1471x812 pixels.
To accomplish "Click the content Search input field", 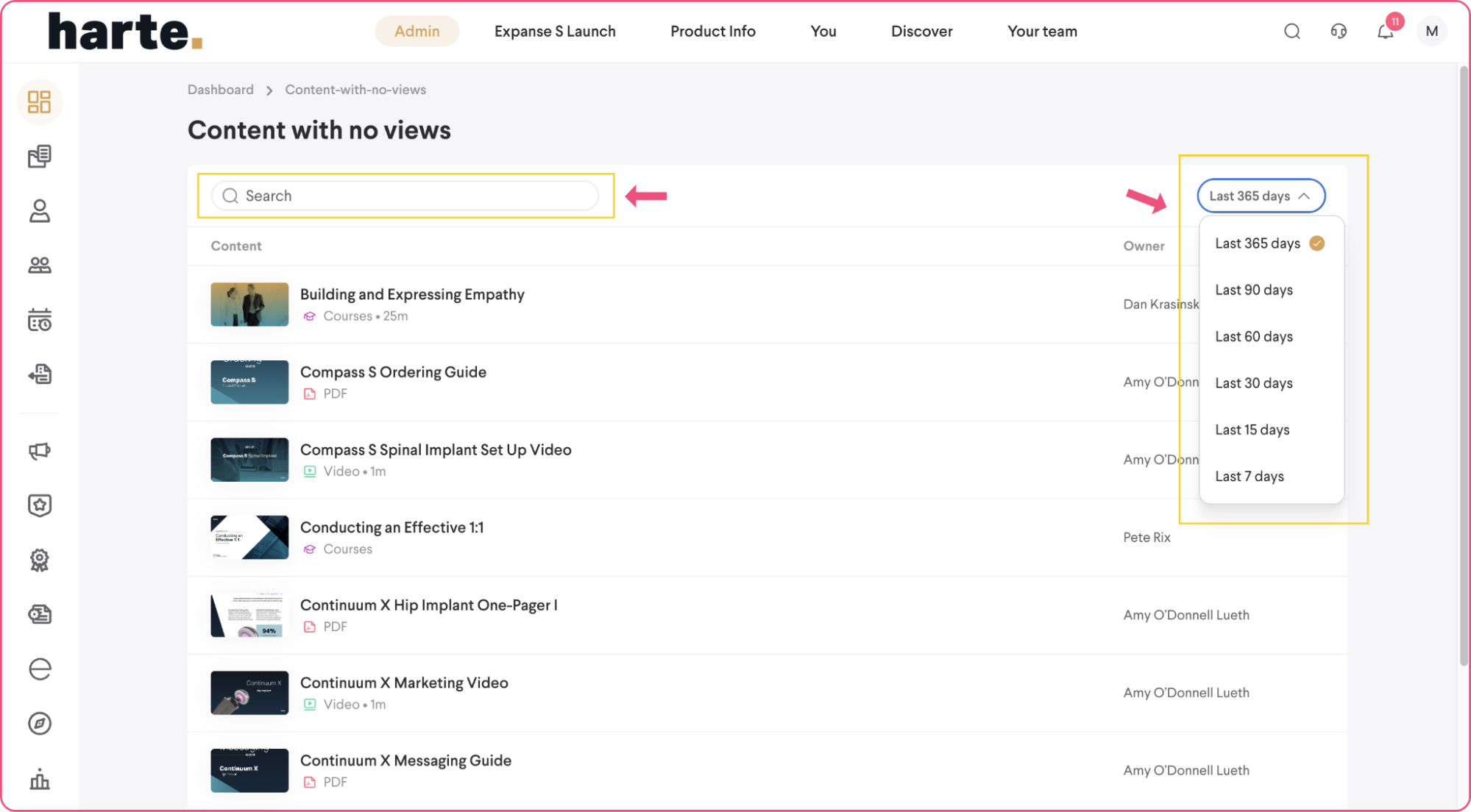I will click(x=405, y=196).
